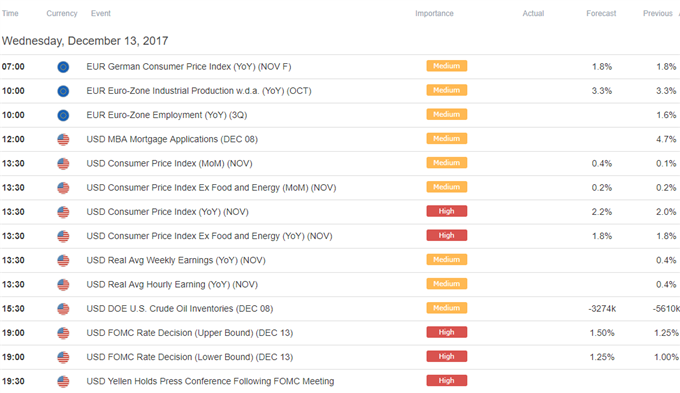This screenshot has height=393, width=680.
Task: Click US flag beside FOMC Rate Decision (Upper Bound)
Action: (x=63, y=333)
